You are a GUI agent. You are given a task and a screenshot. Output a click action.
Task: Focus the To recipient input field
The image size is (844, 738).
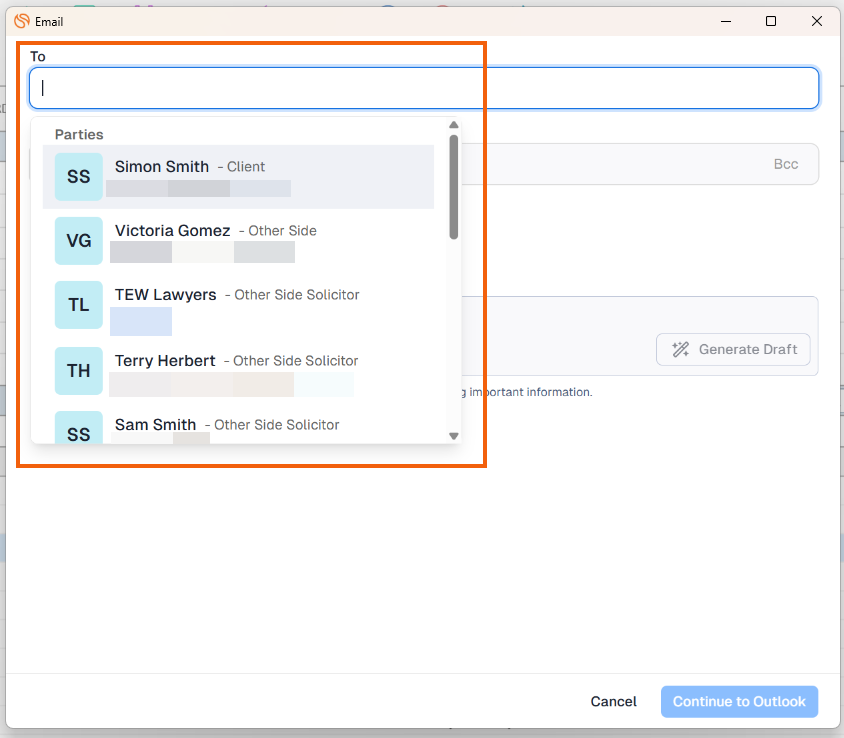[424, 88]
